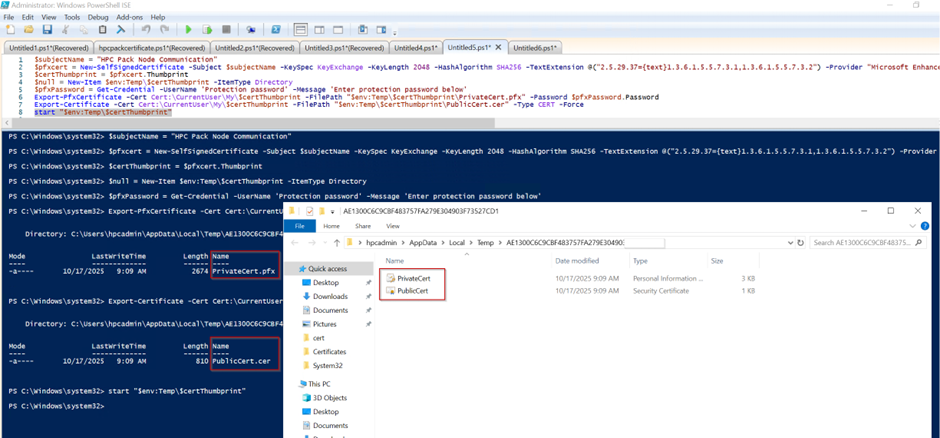The height and width of the screenshot is (438, 940).
Task: Expand the Explorer address bar history dropdown
Action: 788,243
